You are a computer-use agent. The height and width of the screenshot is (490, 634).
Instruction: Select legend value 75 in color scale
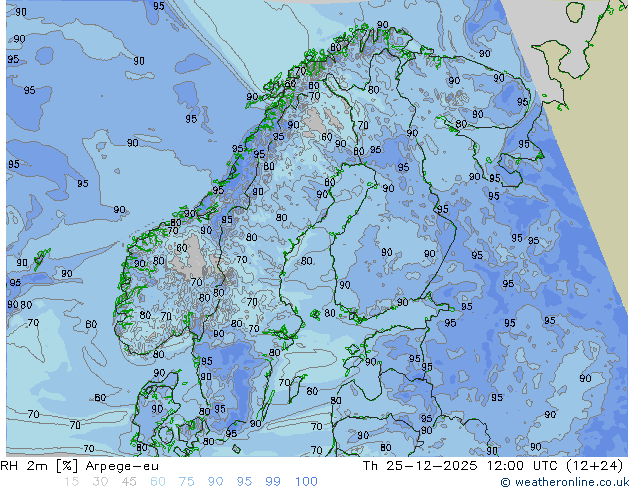coord(187,482)
